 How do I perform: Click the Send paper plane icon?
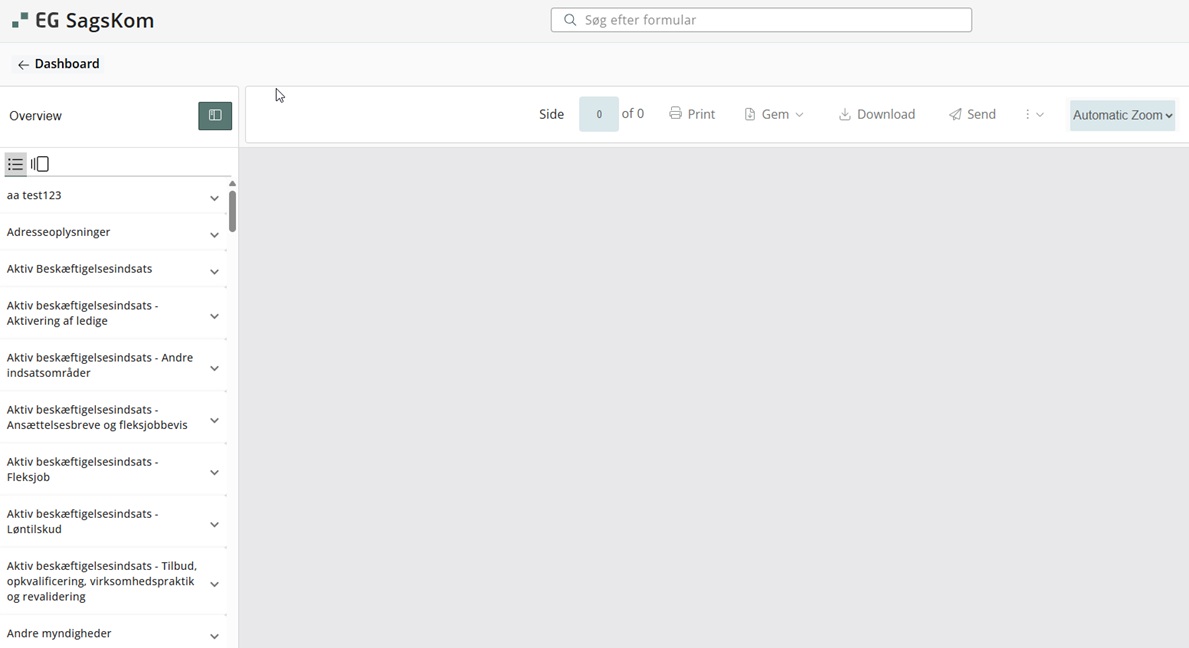pyautogui.click(x=955, y=115)
